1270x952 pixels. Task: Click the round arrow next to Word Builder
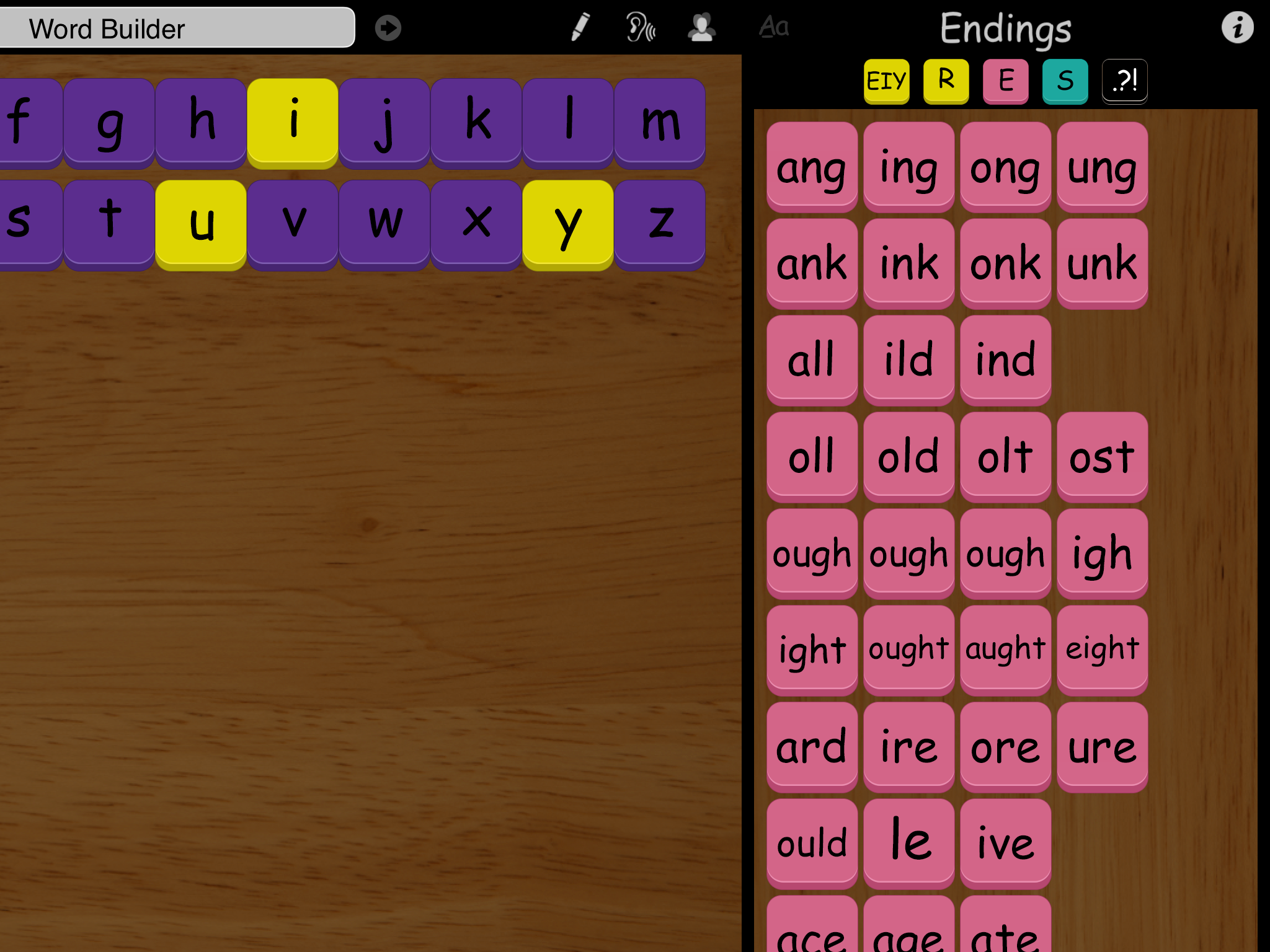(x=388, y=28)
